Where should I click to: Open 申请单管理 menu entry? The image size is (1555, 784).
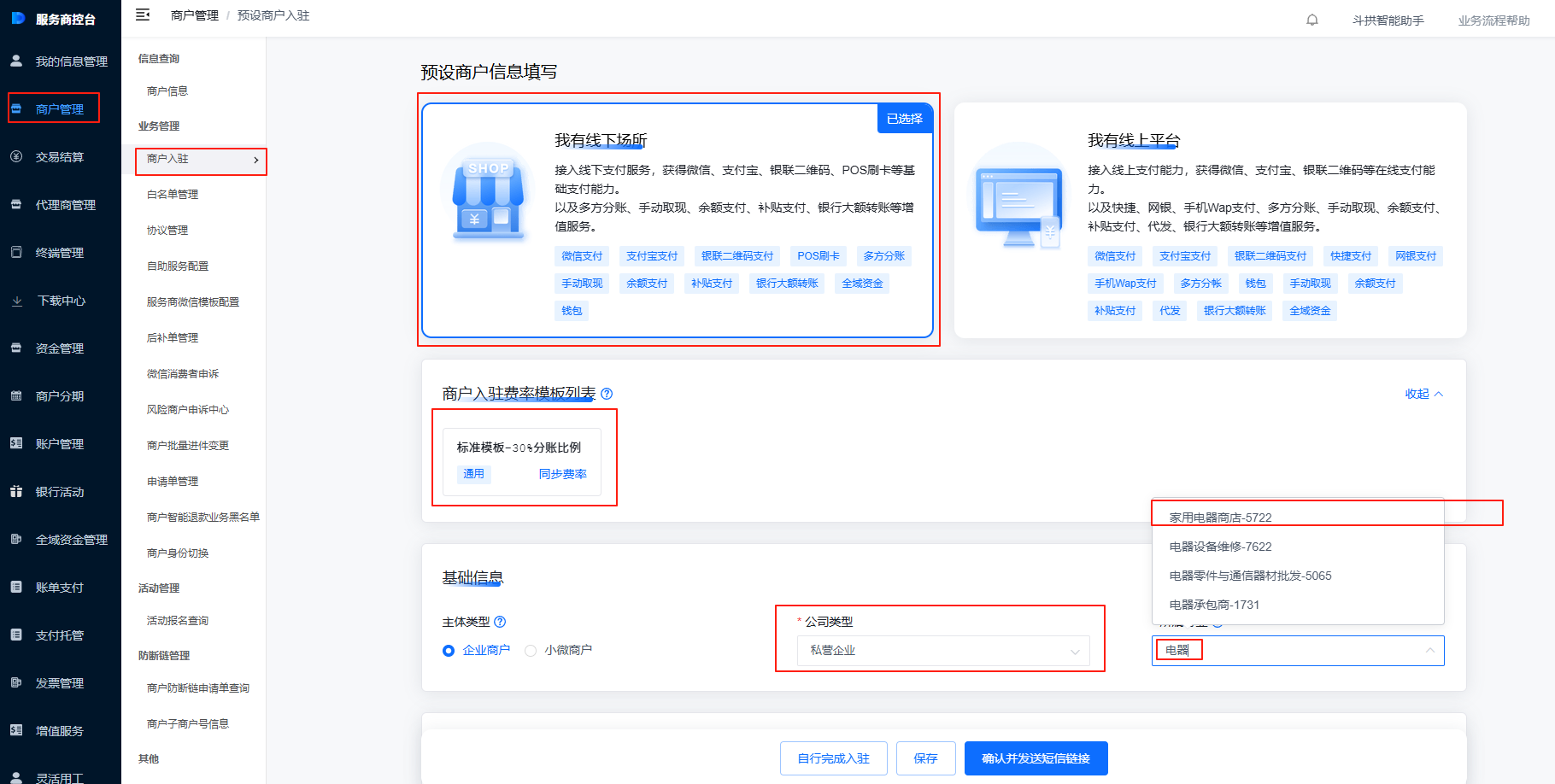pyautogui.click(x=173, y=481)
